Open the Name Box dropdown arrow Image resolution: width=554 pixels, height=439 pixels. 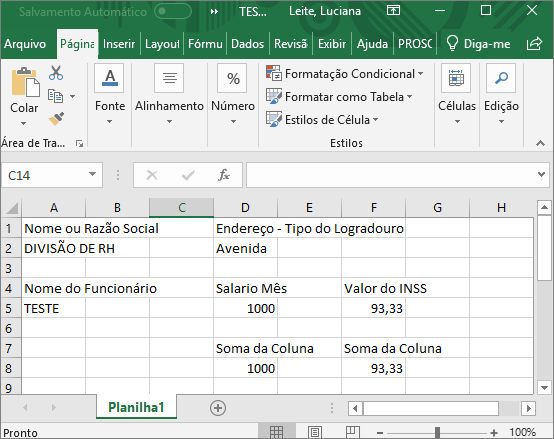(x=92, y=174)
